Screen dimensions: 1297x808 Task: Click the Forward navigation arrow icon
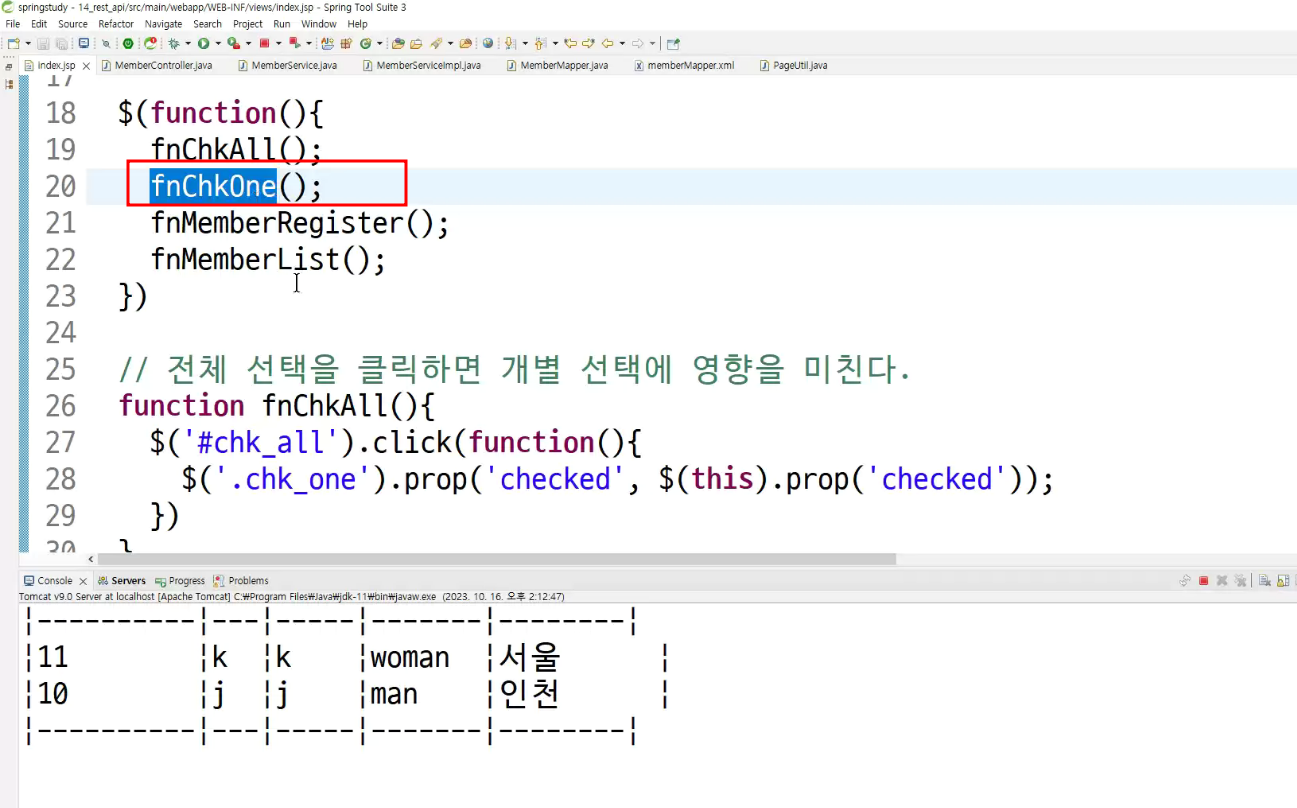[637, 44]
